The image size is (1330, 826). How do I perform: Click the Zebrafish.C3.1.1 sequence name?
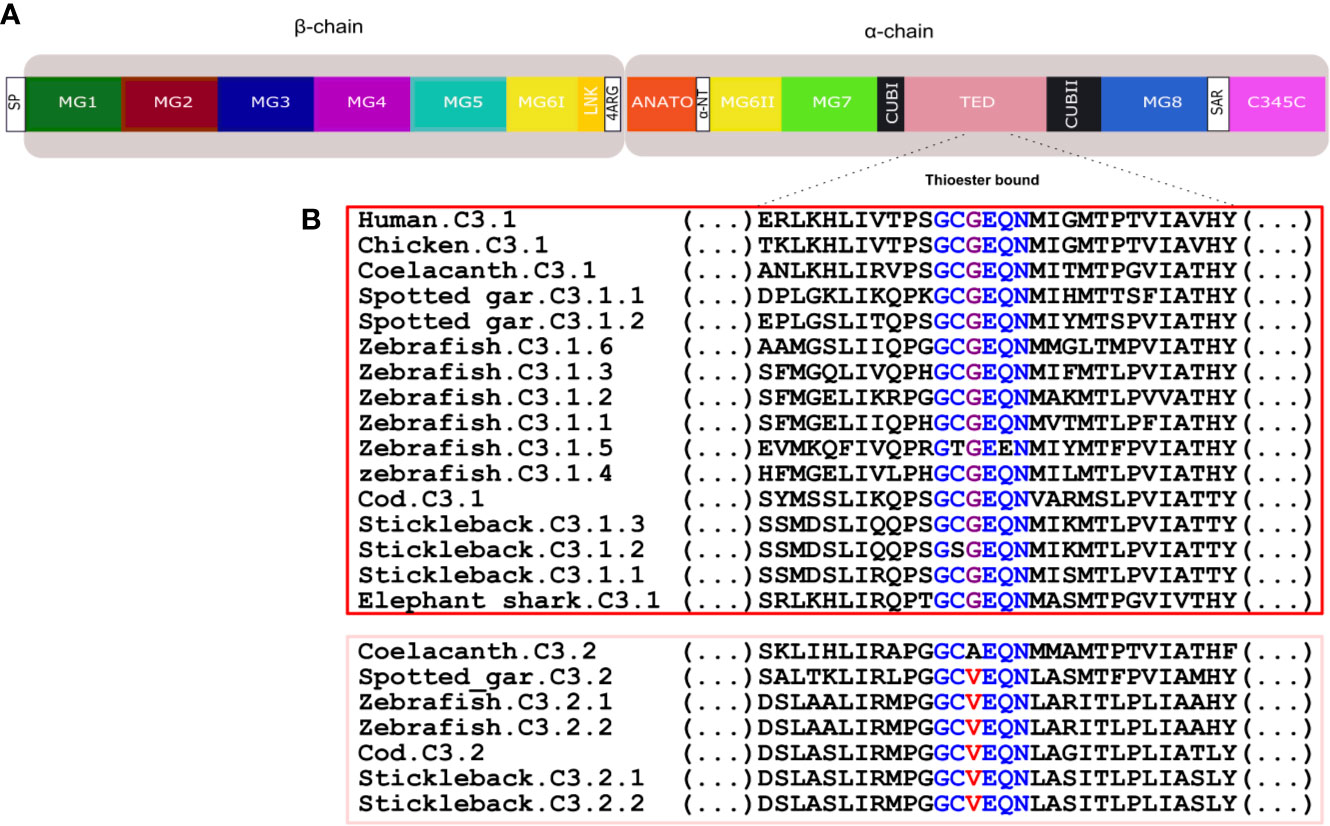[485, 423]
